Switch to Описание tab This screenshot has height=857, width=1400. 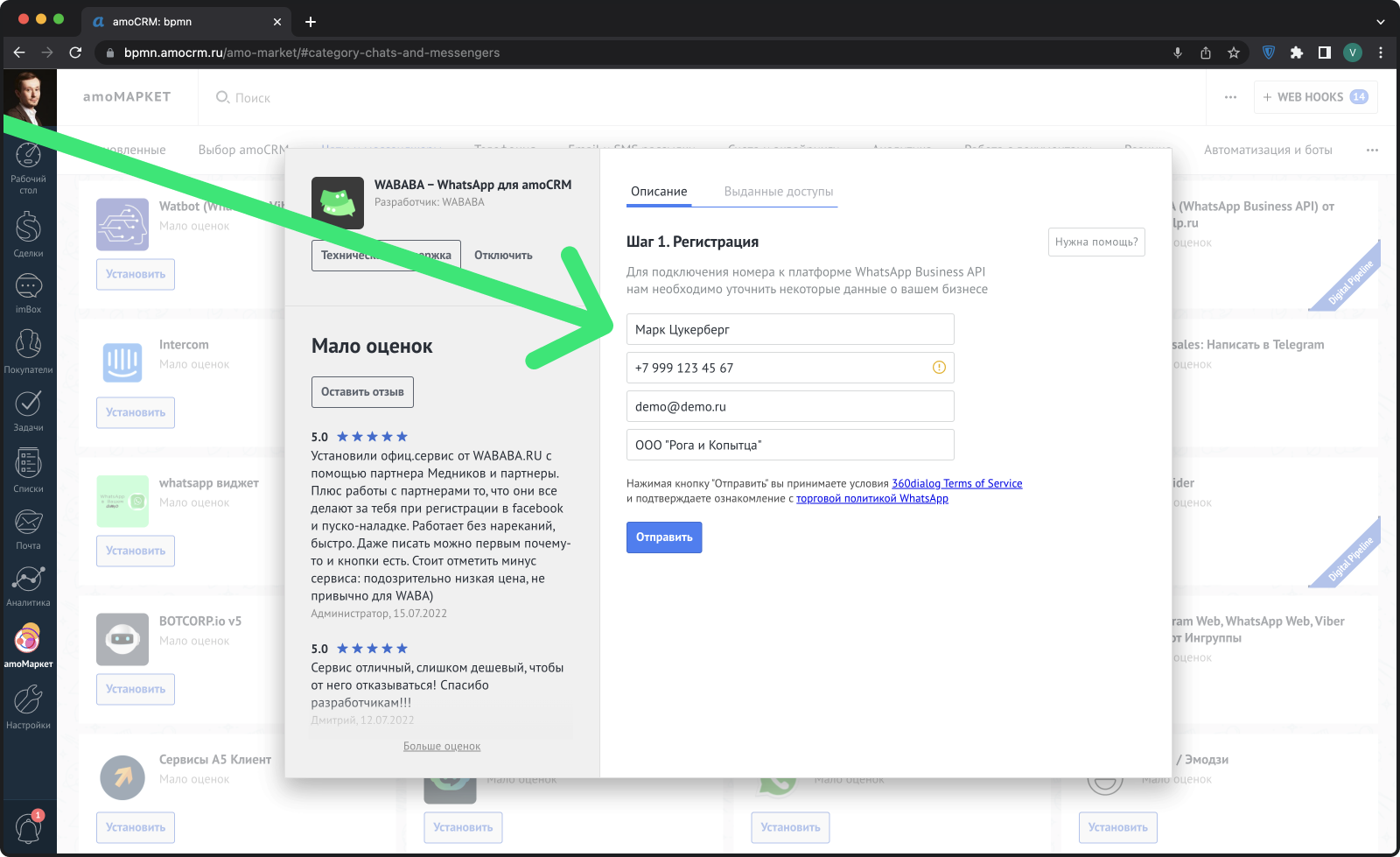pos(659,191)
